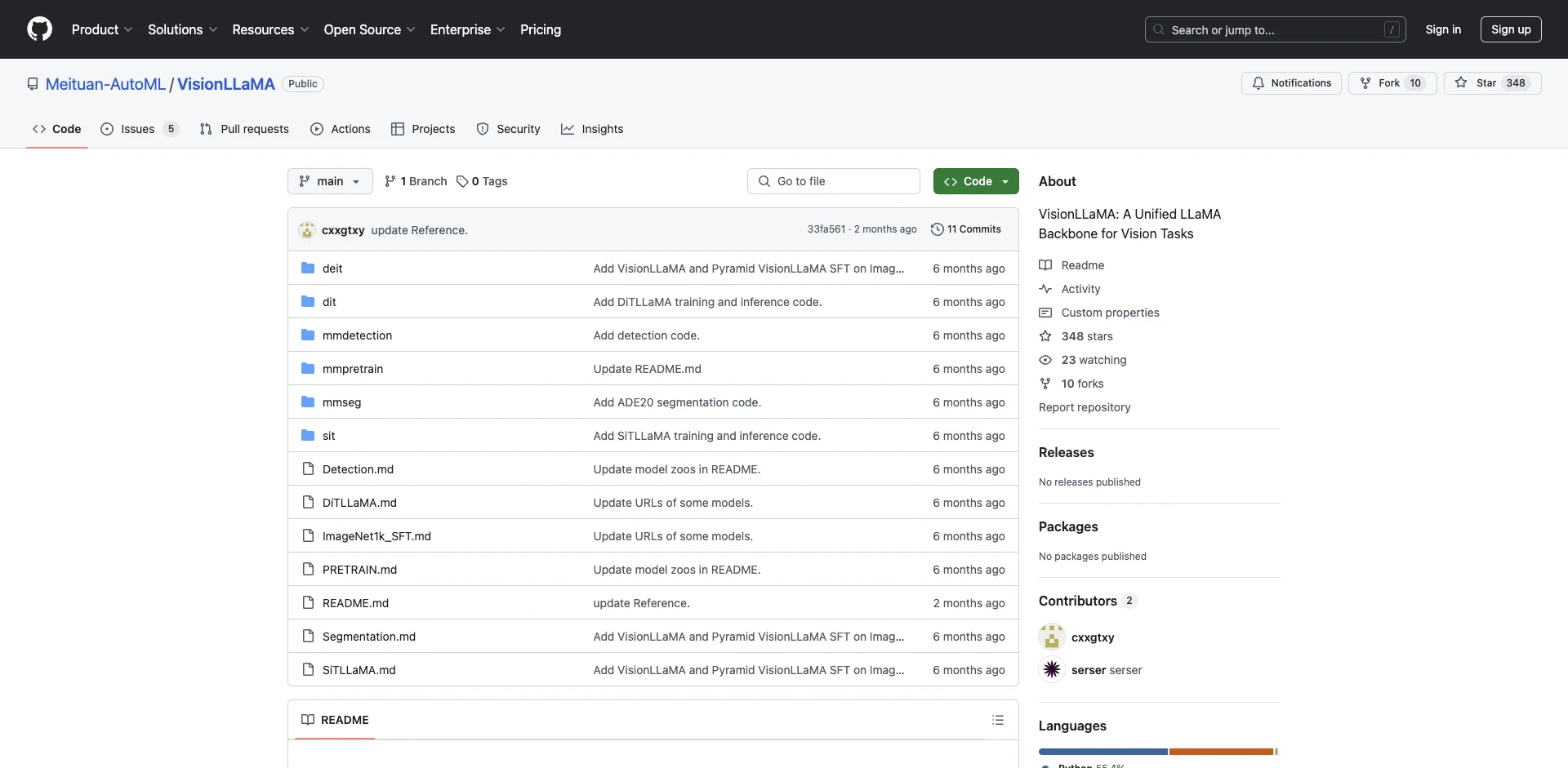This screenshot has height=768, width=1568.
Task: Open the main branch selector dropdown
Action: point(330,181)
